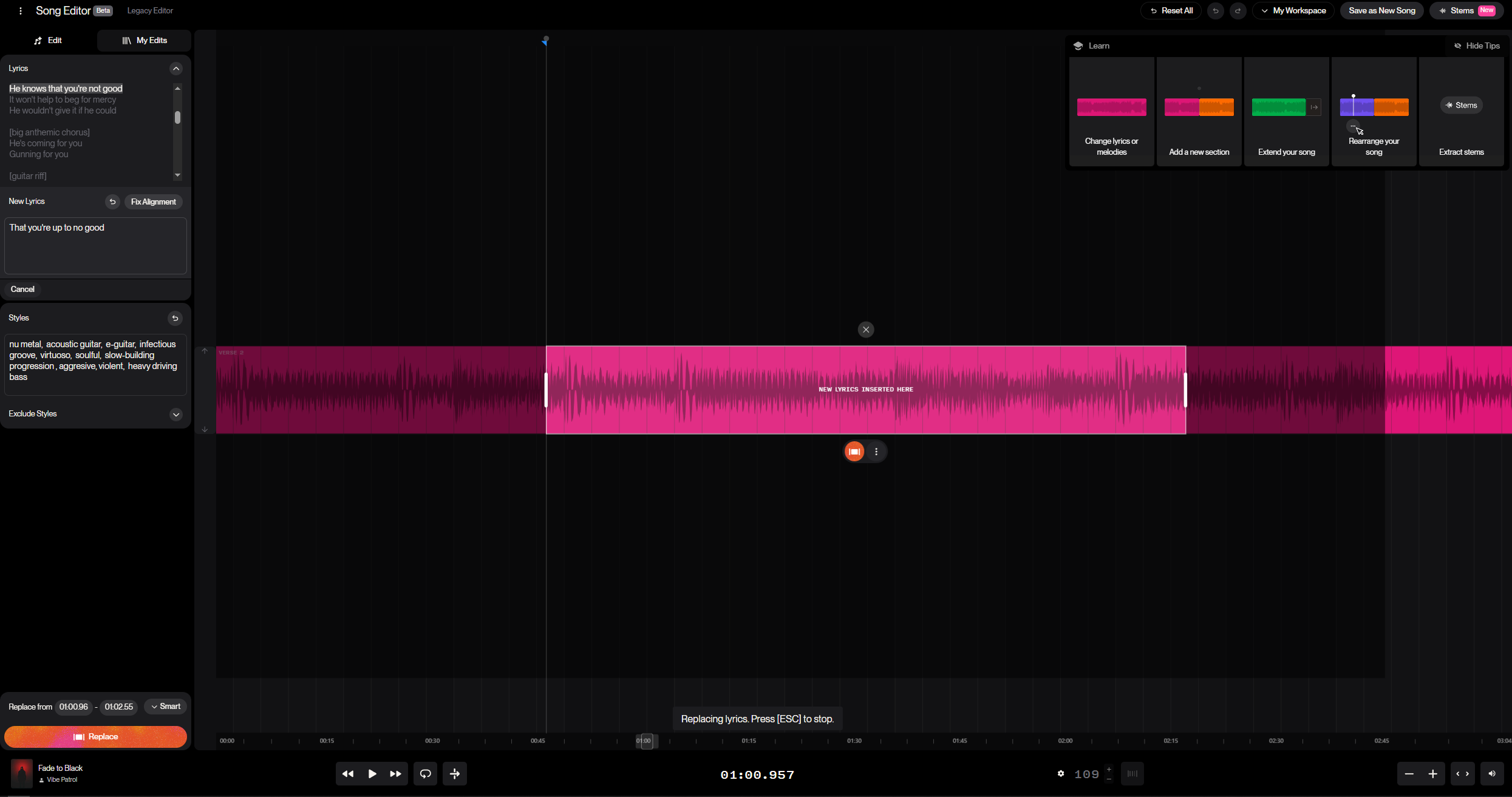The height and width of the screenshot is (797, 1512).
Task: Click the New Lyrics text box
Action: click(95, 246)
